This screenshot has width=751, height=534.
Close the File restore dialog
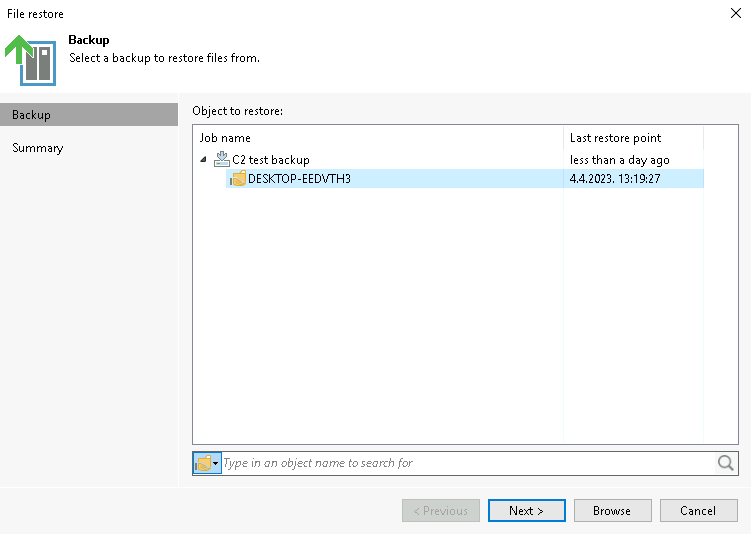[x=736, y=13]
